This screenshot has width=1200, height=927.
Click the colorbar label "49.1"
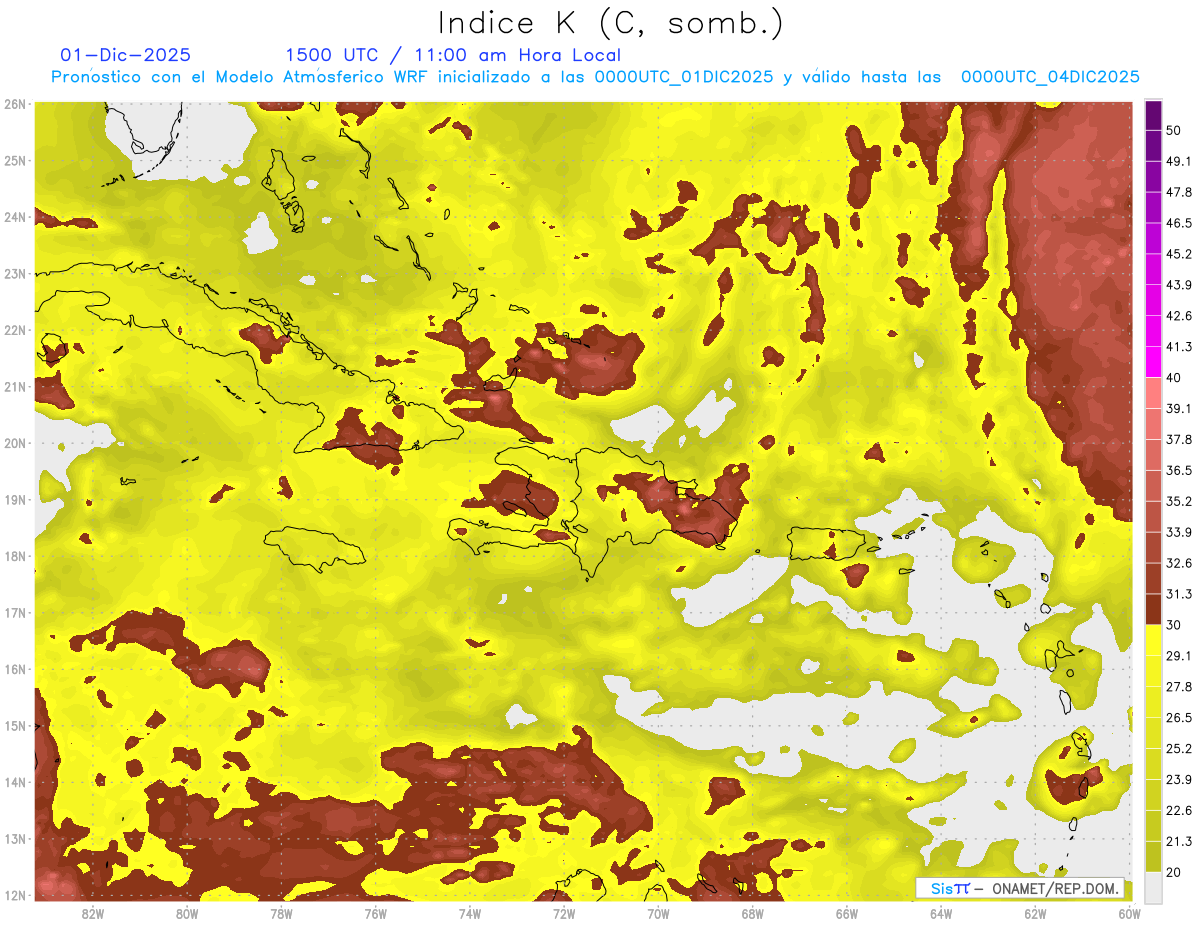[x=1179, y=162]
